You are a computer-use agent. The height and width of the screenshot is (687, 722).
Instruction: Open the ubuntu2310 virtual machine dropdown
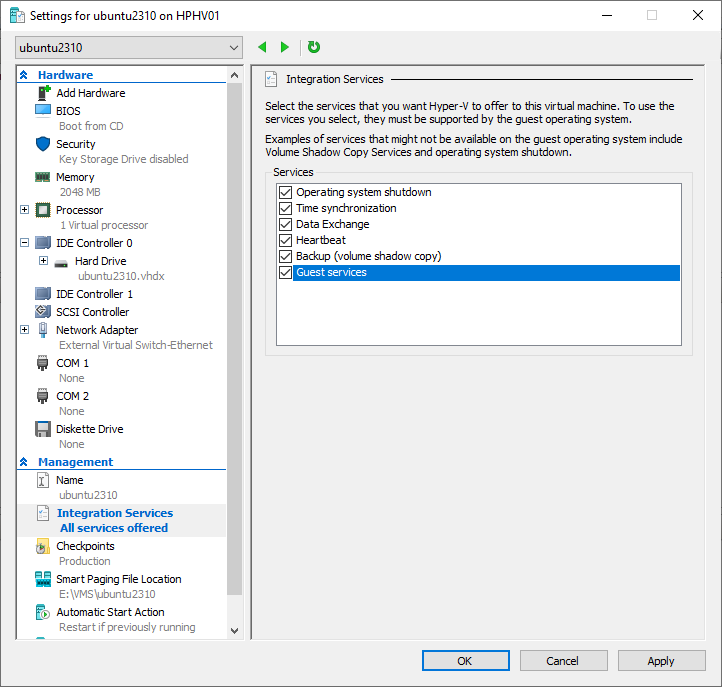[129, 47]
